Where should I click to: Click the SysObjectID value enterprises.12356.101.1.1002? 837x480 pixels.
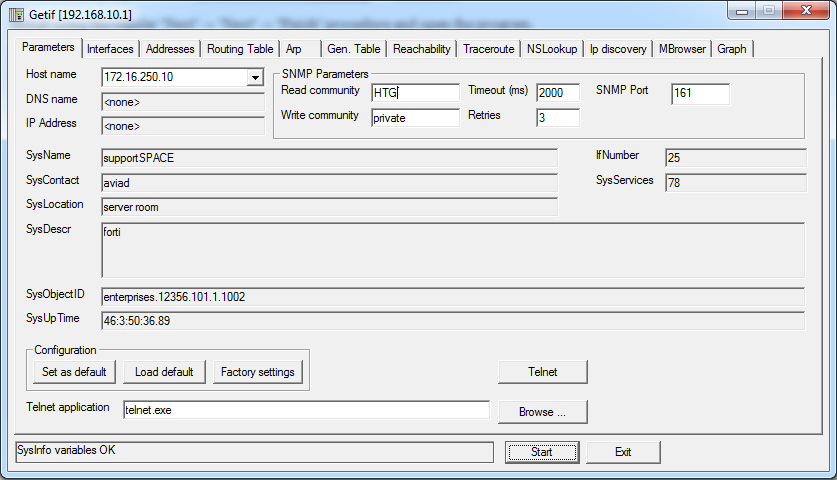[453, 297]
